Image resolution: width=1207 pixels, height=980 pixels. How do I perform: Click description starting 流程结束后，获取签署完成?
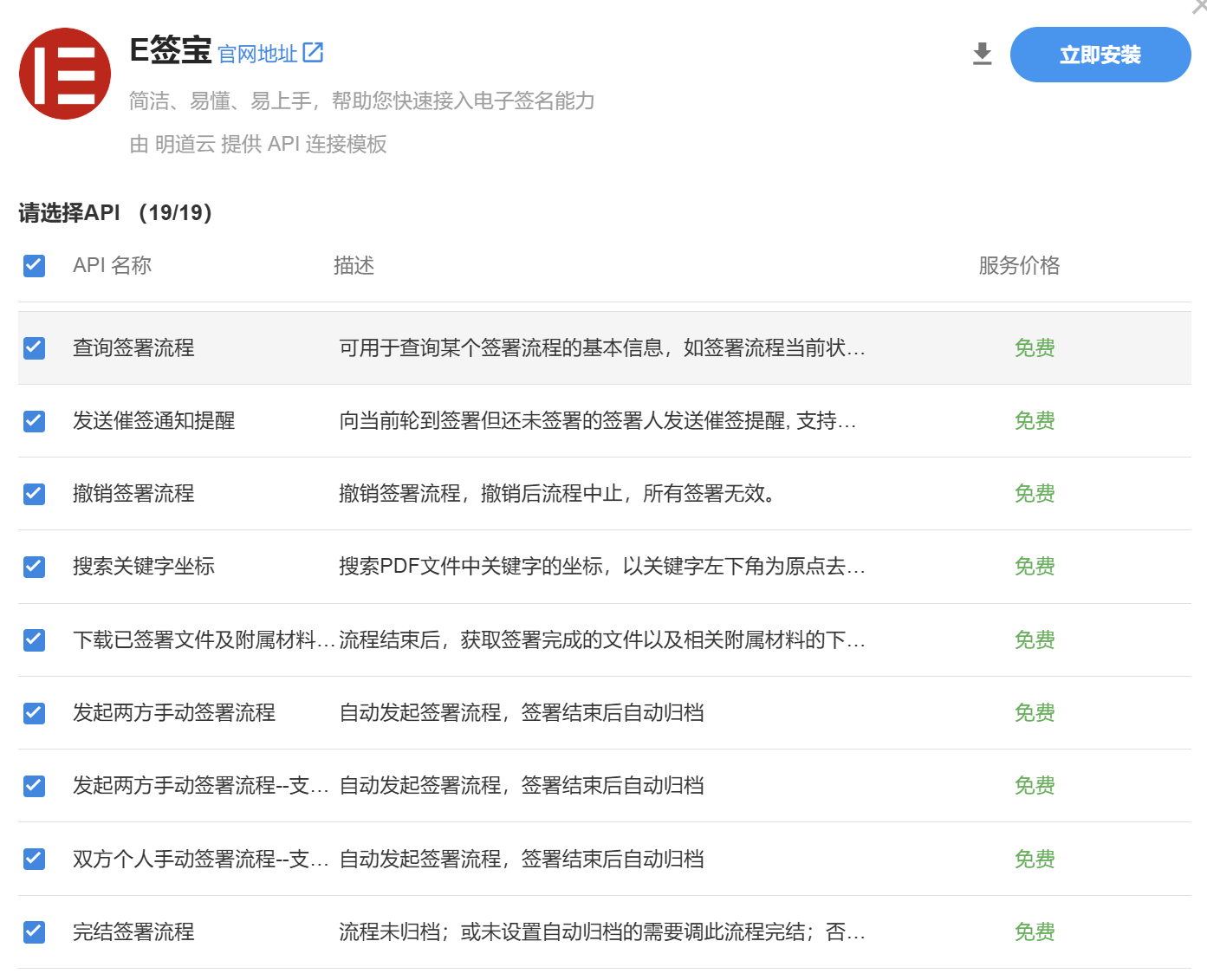click(x=602, y=639)
